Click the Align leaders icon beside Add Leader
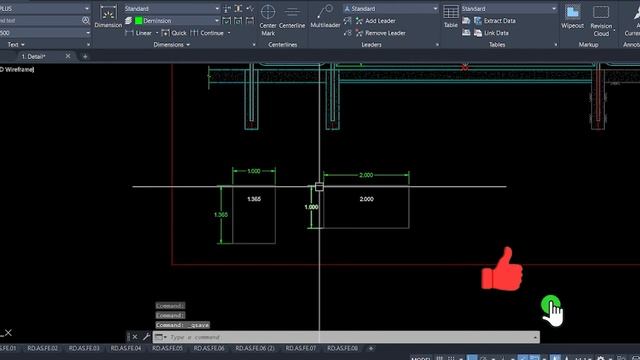The width and height of the screenshot is (640, 360). click(347, 20)
